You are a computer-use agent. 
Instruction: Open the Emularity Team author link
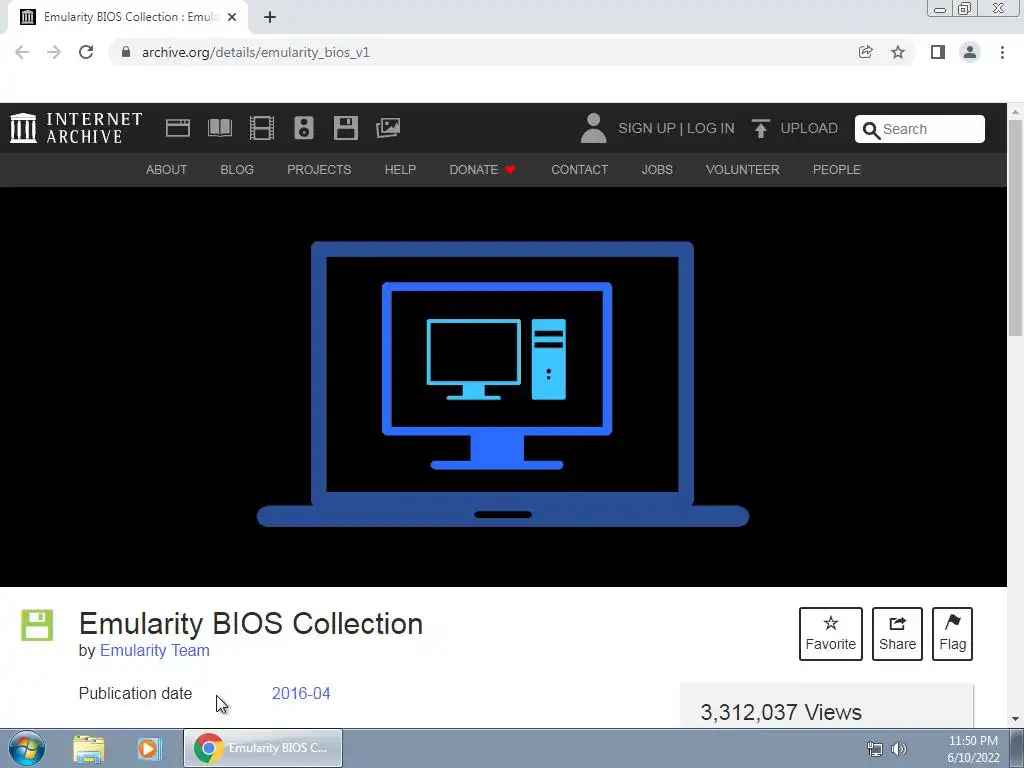[155, 650]
